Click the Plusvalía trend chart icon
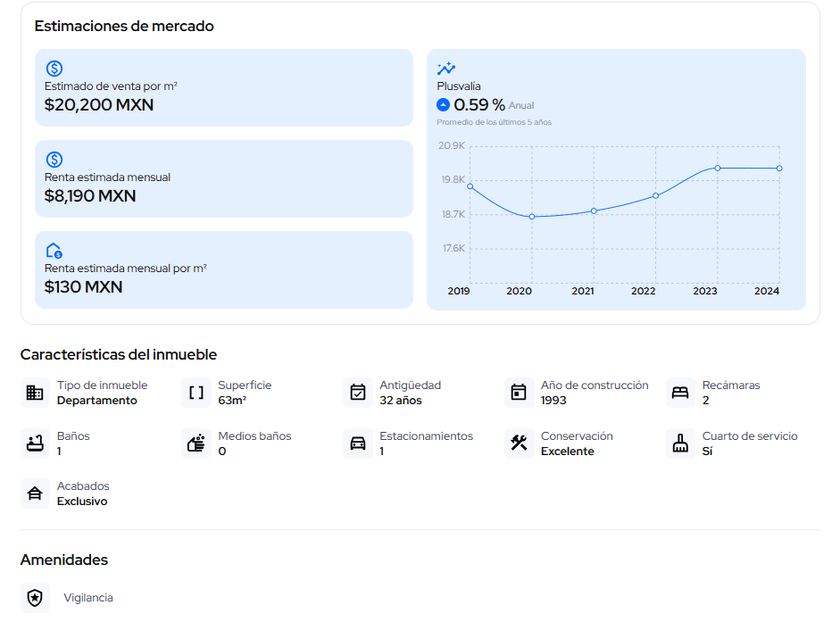Image resolution: width=840 pixels, height=630 pixels. tap(446, 69)
